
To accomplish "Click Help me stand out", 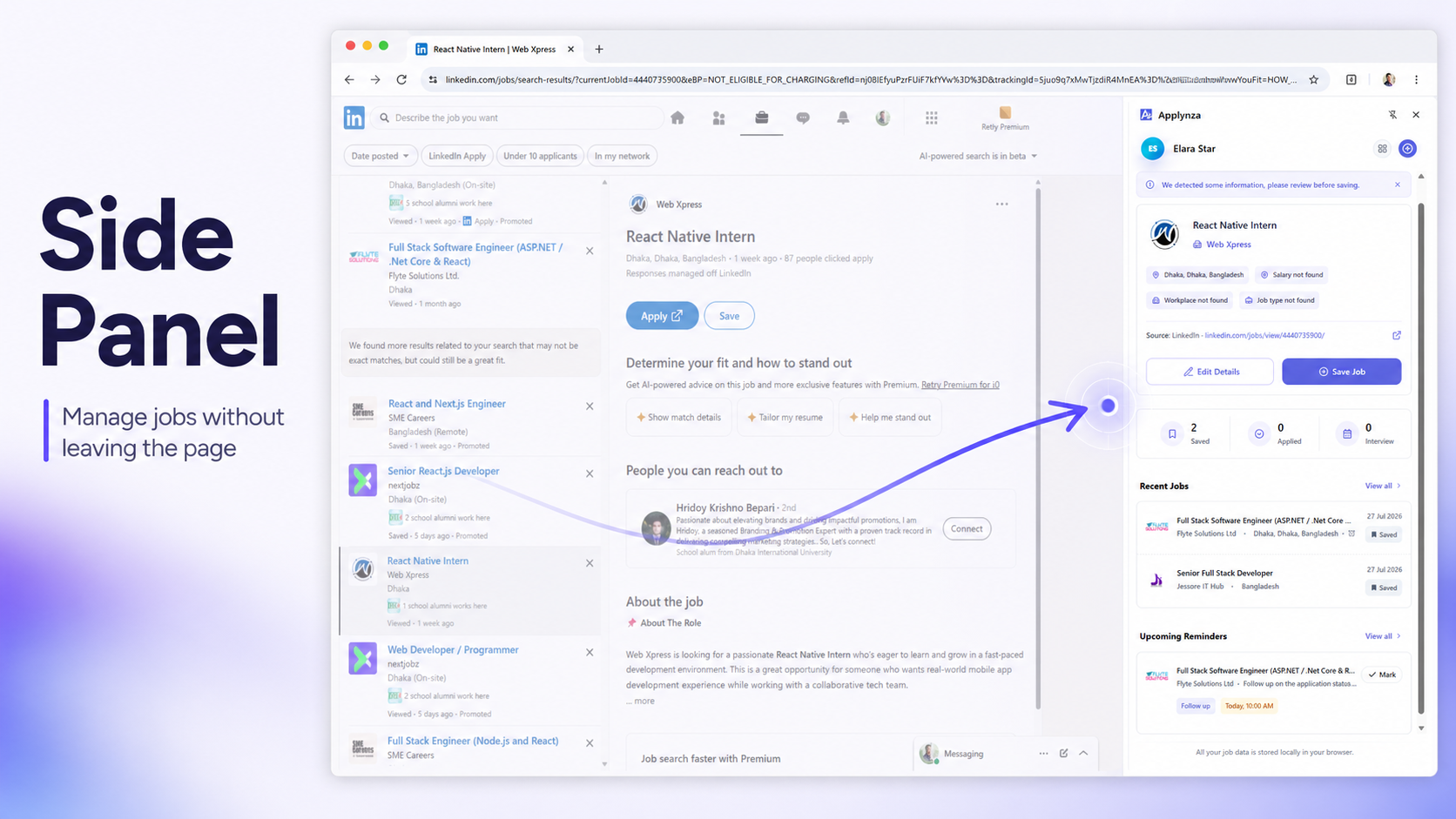I will point(890,418).
